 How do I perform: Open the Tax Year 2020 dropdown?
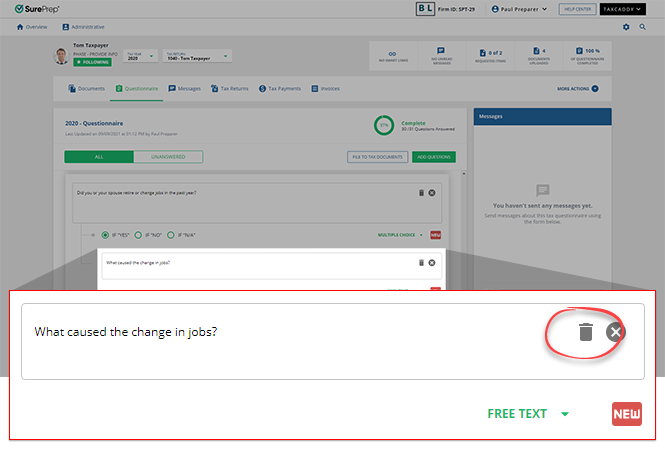140,56
